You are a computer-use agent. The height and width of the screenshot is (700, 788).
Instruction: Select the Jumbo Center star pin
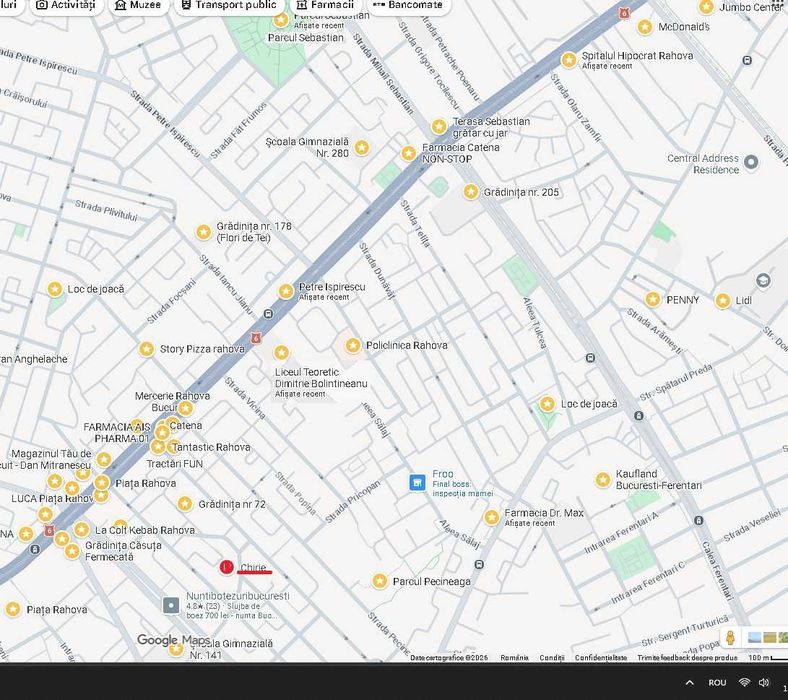point(706,7)
